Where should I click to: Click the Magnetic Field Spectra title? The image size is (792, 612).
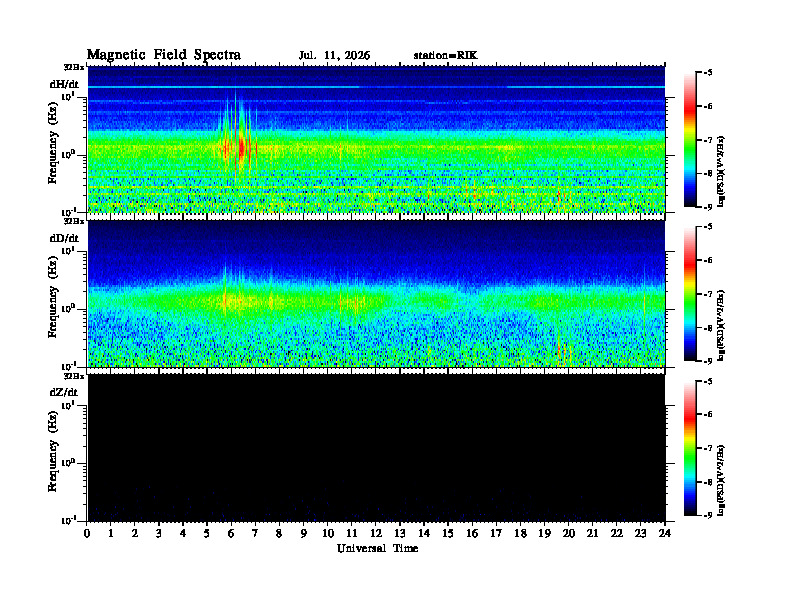click(x=164, y=55)
